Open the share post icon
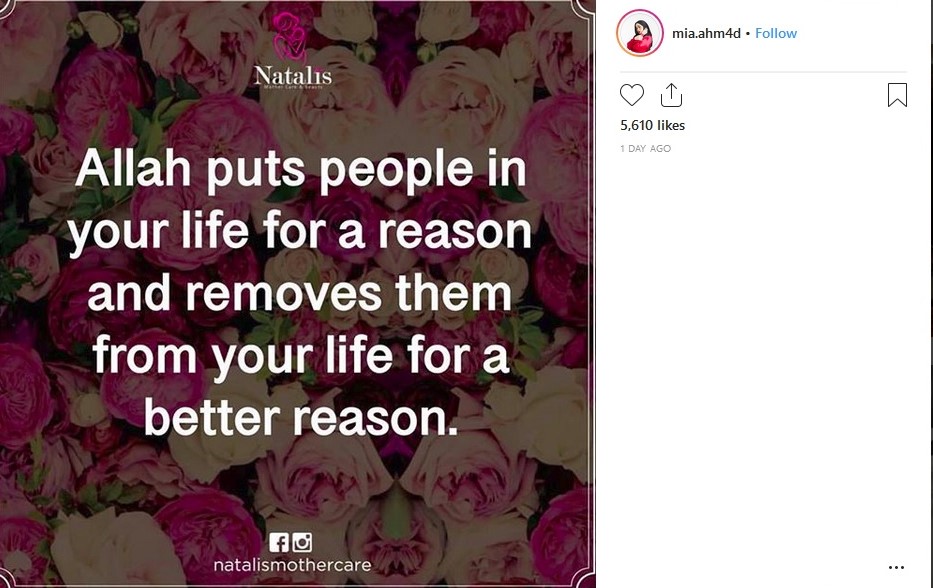This screenshot has height=588, width=933. [x=671, y=95]
